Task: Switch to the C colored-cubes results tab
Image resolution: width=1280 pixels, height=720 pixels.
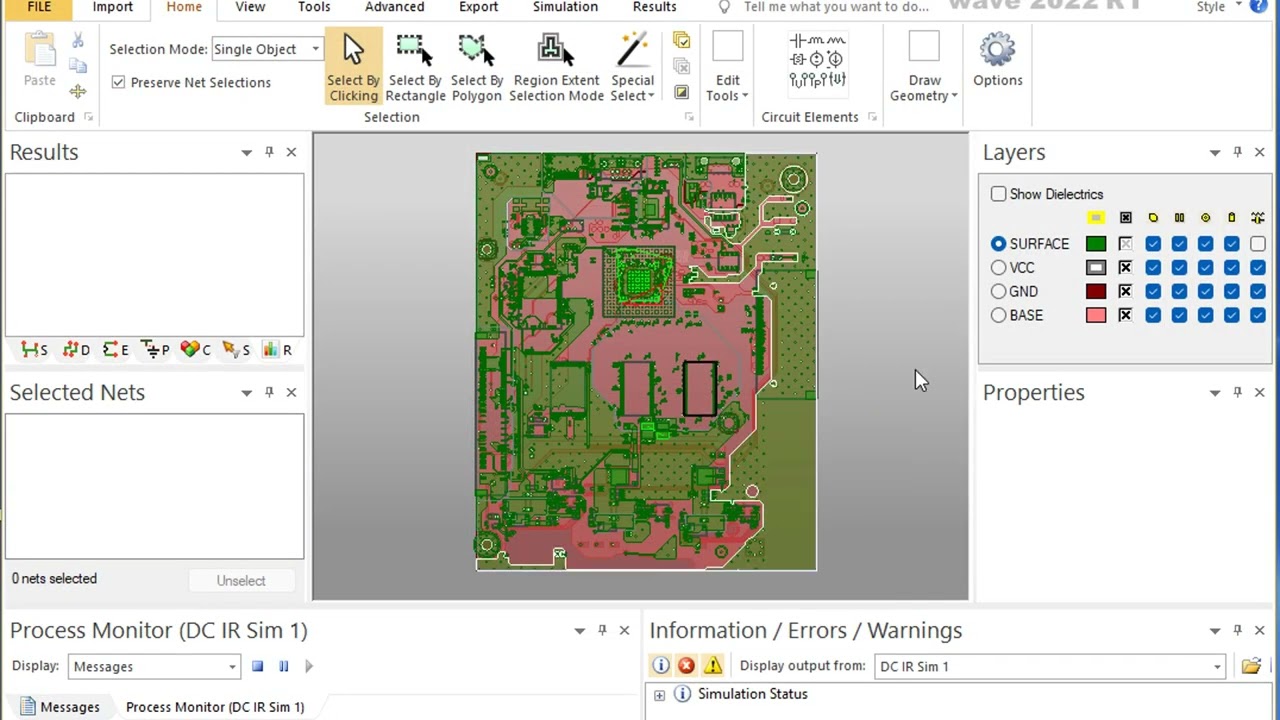Action: 195,349
